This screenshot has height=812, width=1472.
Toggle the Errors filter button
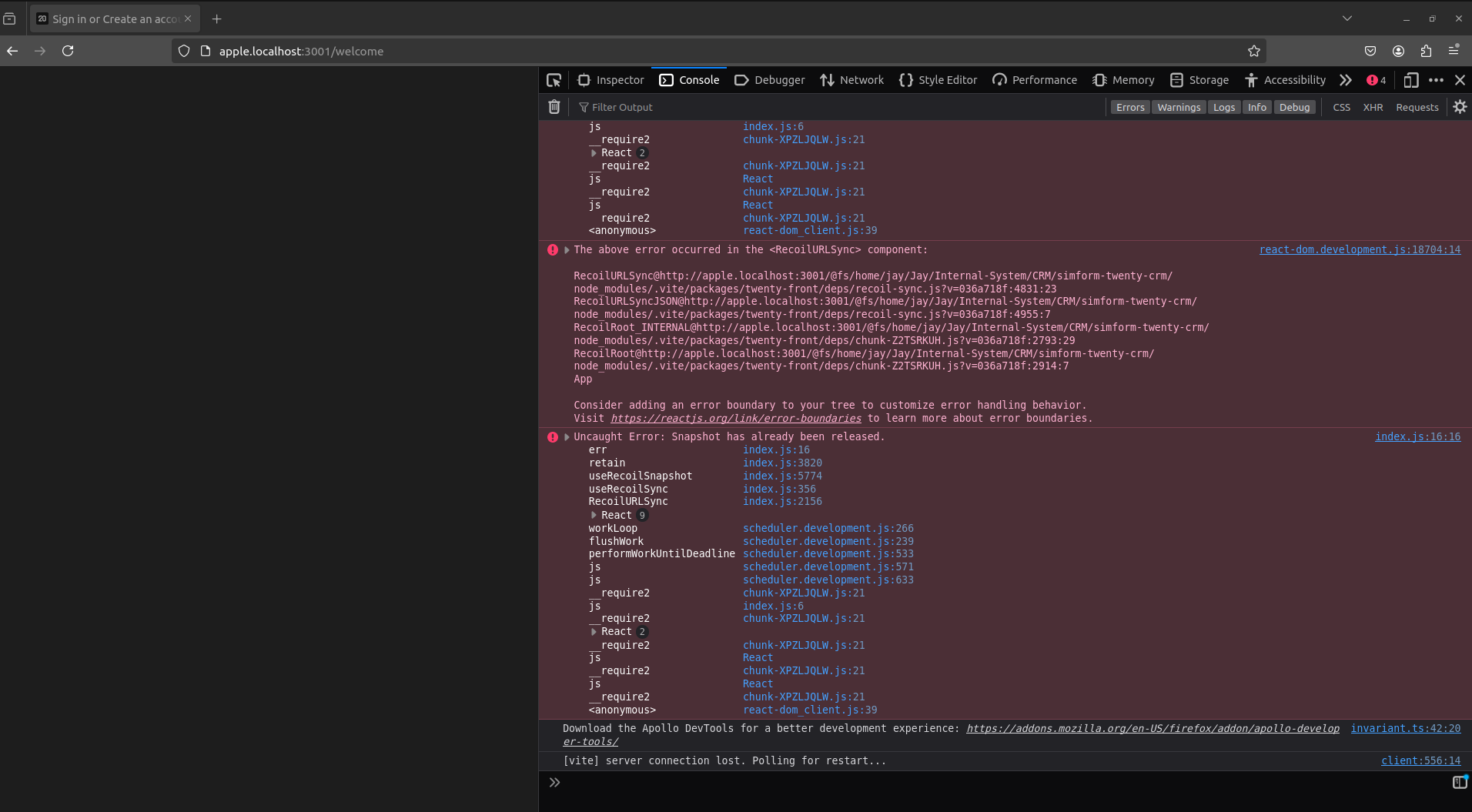coord(1129,107)
